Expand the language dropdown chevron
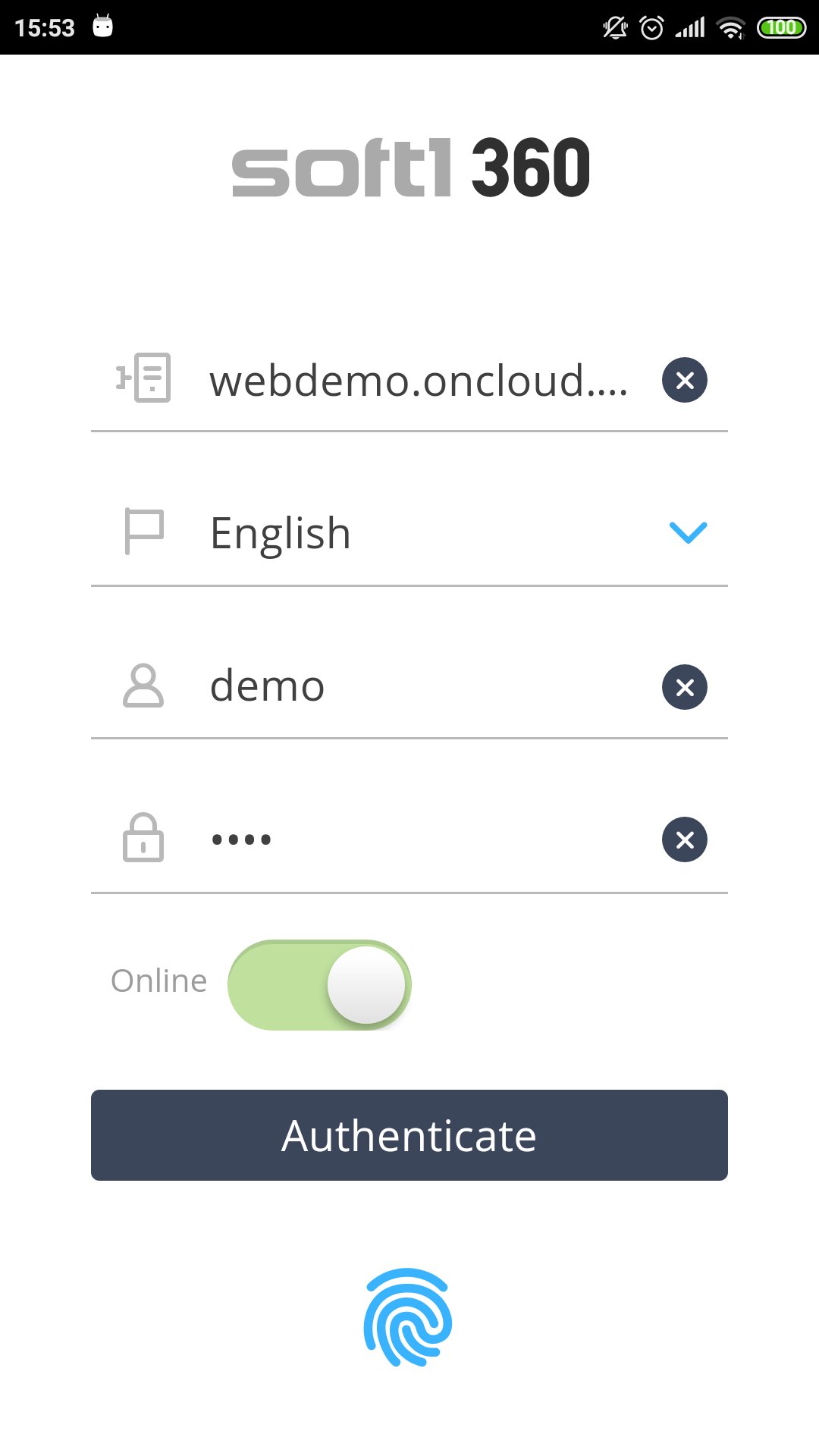The height and width of the screenshot is (1456, 819). (x=688, y=532)
